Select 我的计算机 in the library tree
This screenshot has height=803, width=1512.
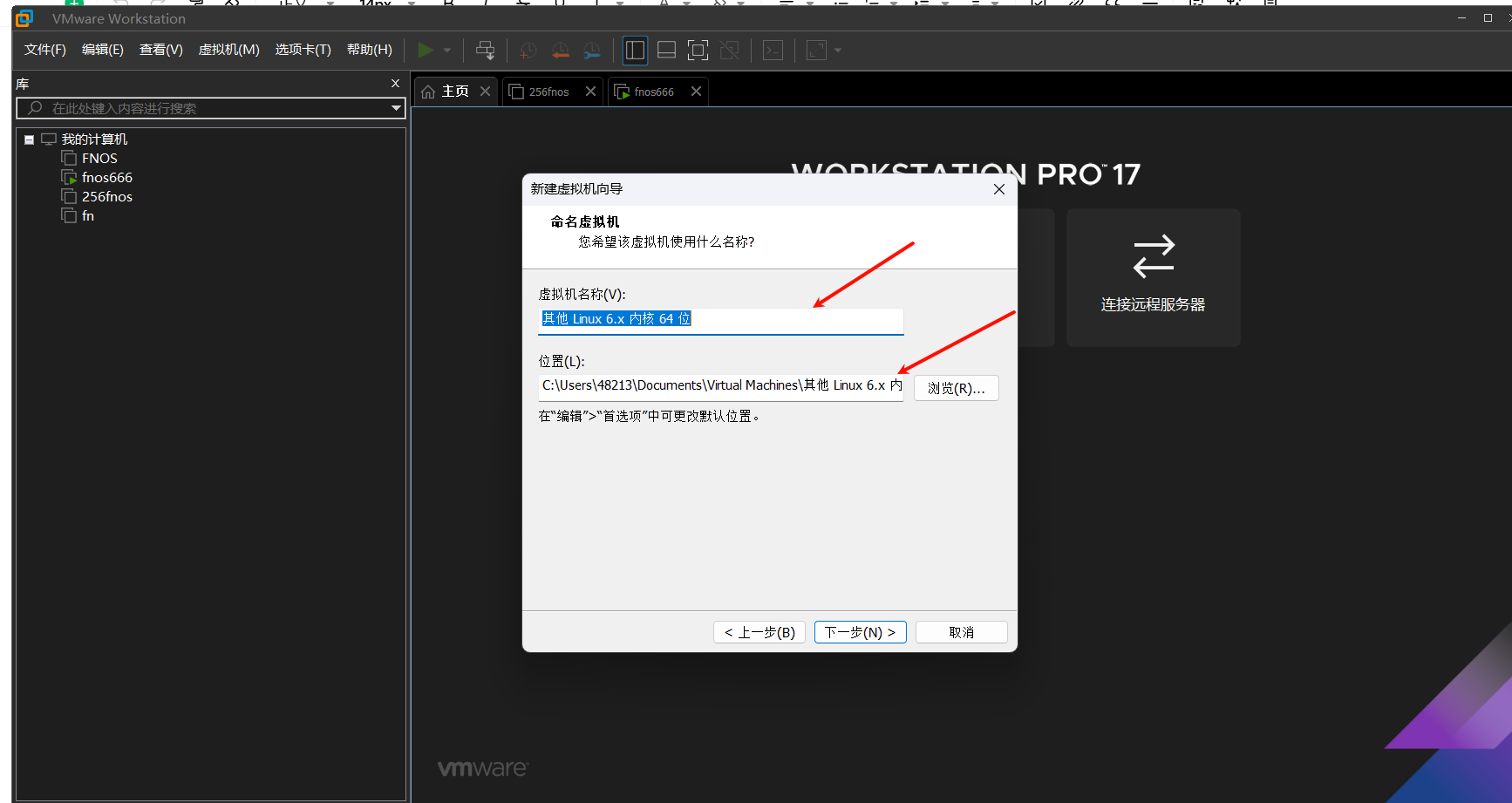(94, 140)
